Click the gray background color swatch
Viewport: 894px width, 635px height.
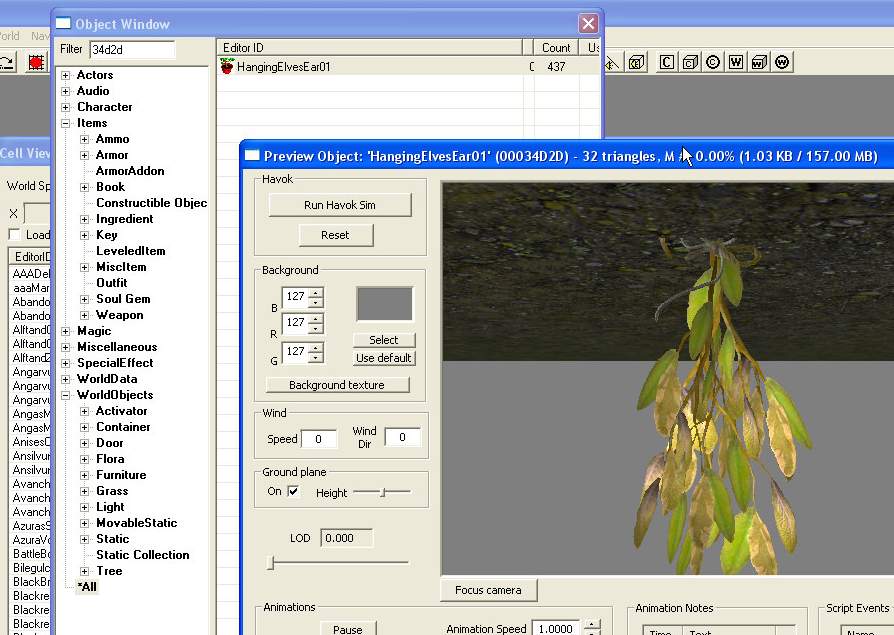tap(384, 304)
